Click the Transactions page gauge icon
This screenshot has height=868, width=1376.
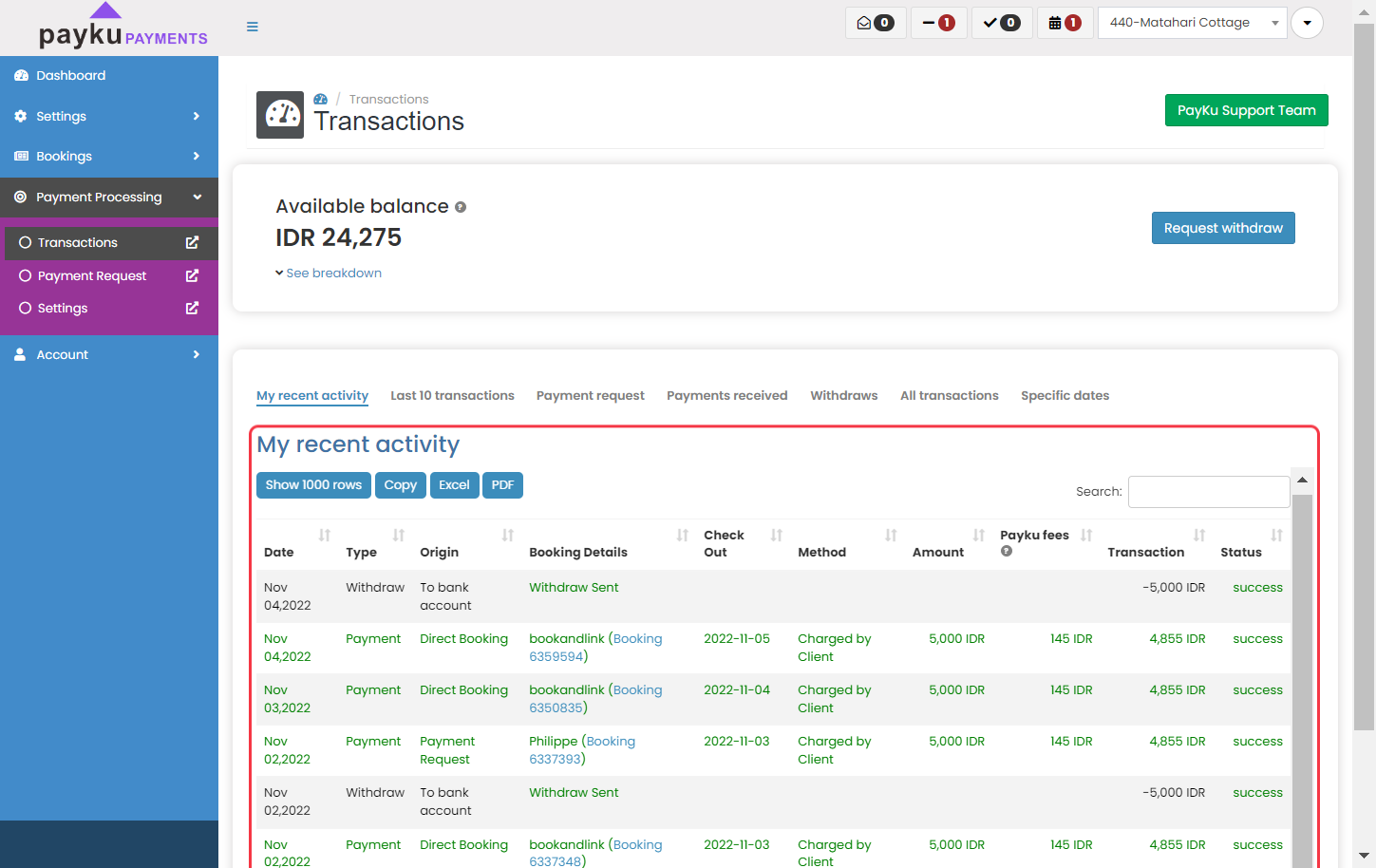click(280, 115)
